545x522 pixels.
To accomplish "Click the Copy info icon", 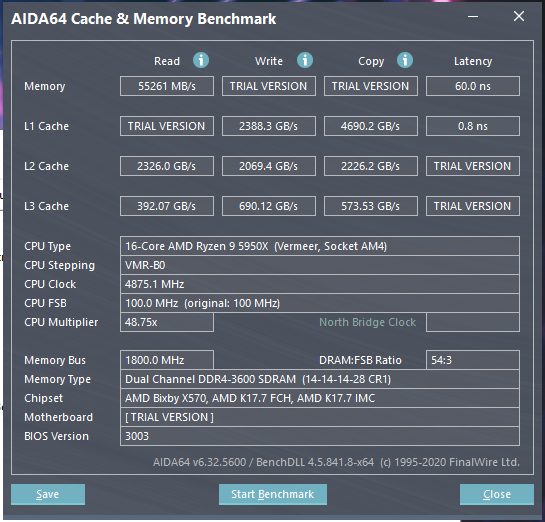I will tap(405, 60).
